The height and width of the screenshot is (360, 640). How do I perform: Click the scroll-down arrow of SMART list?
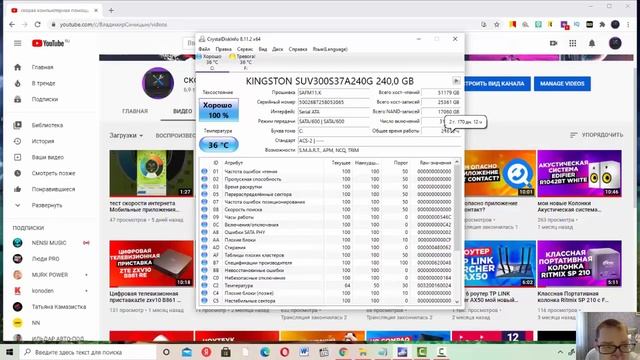[x=457, y=302]
